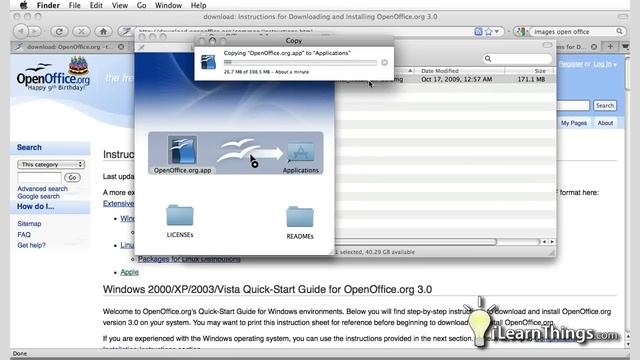Click the webpage Search button at top right

(604, 106)
